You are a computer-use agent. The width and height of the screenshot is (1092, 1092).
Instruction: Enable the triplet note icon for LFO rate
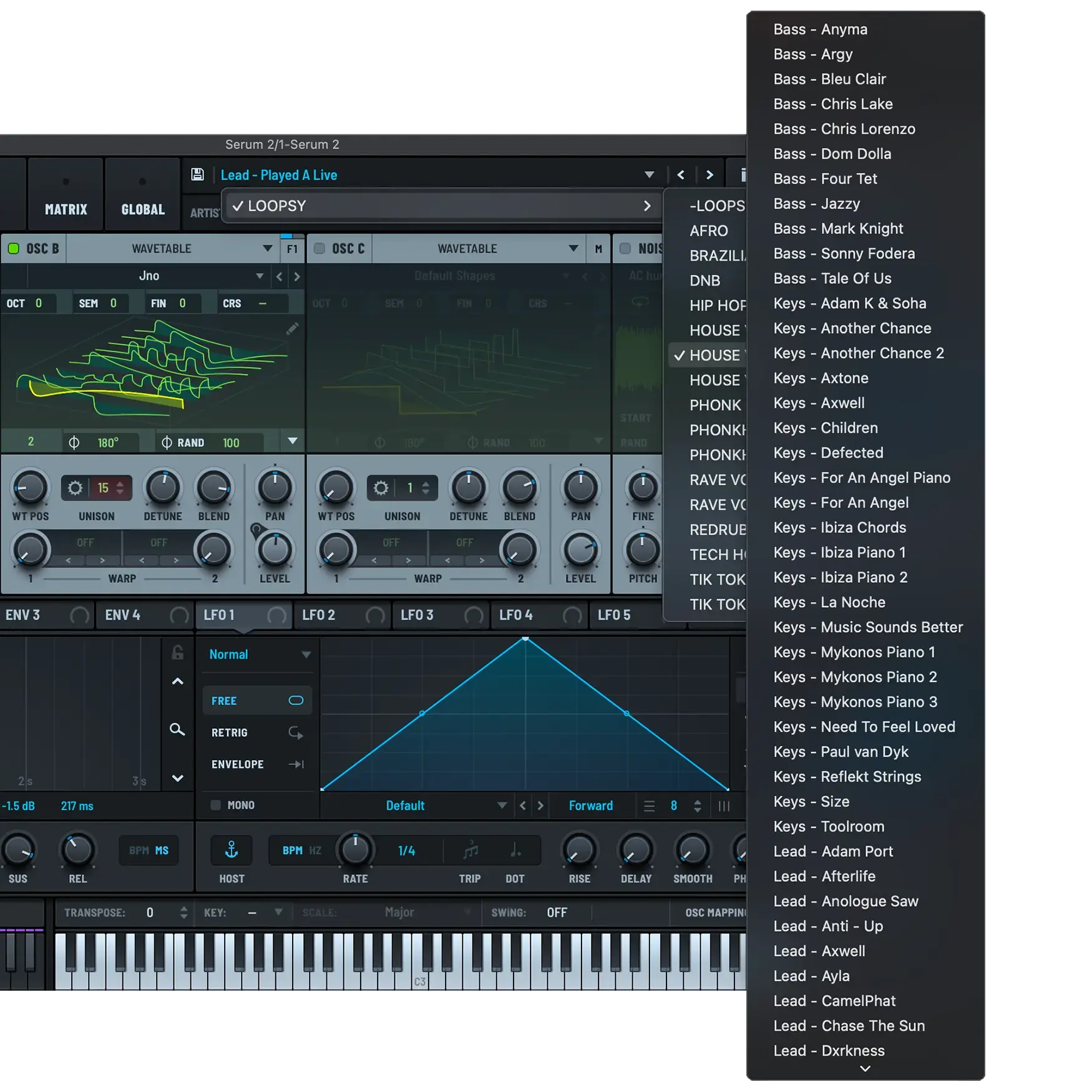(470, 850)
